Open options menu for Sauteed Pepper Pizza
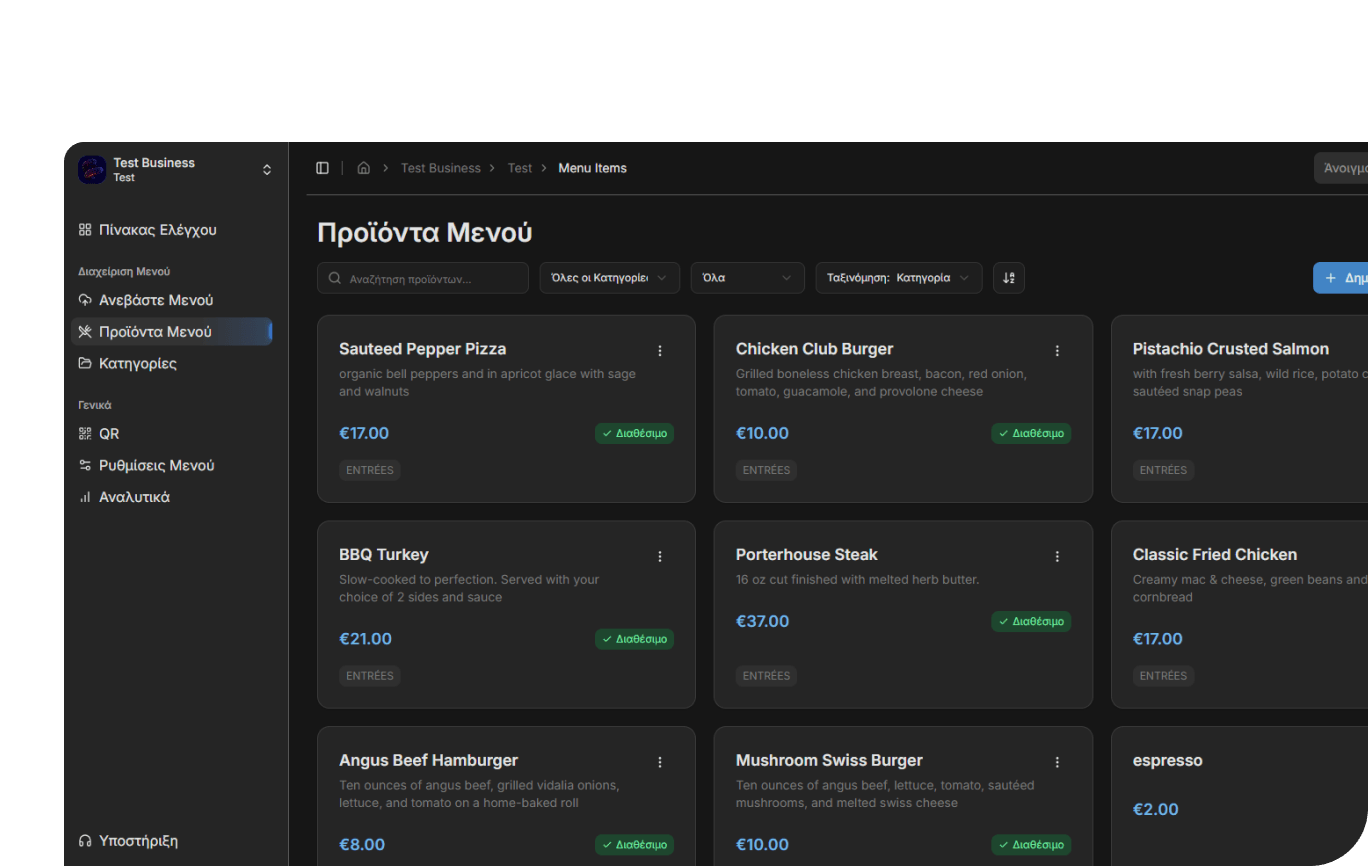1368x866 pixels. (660, 350)
